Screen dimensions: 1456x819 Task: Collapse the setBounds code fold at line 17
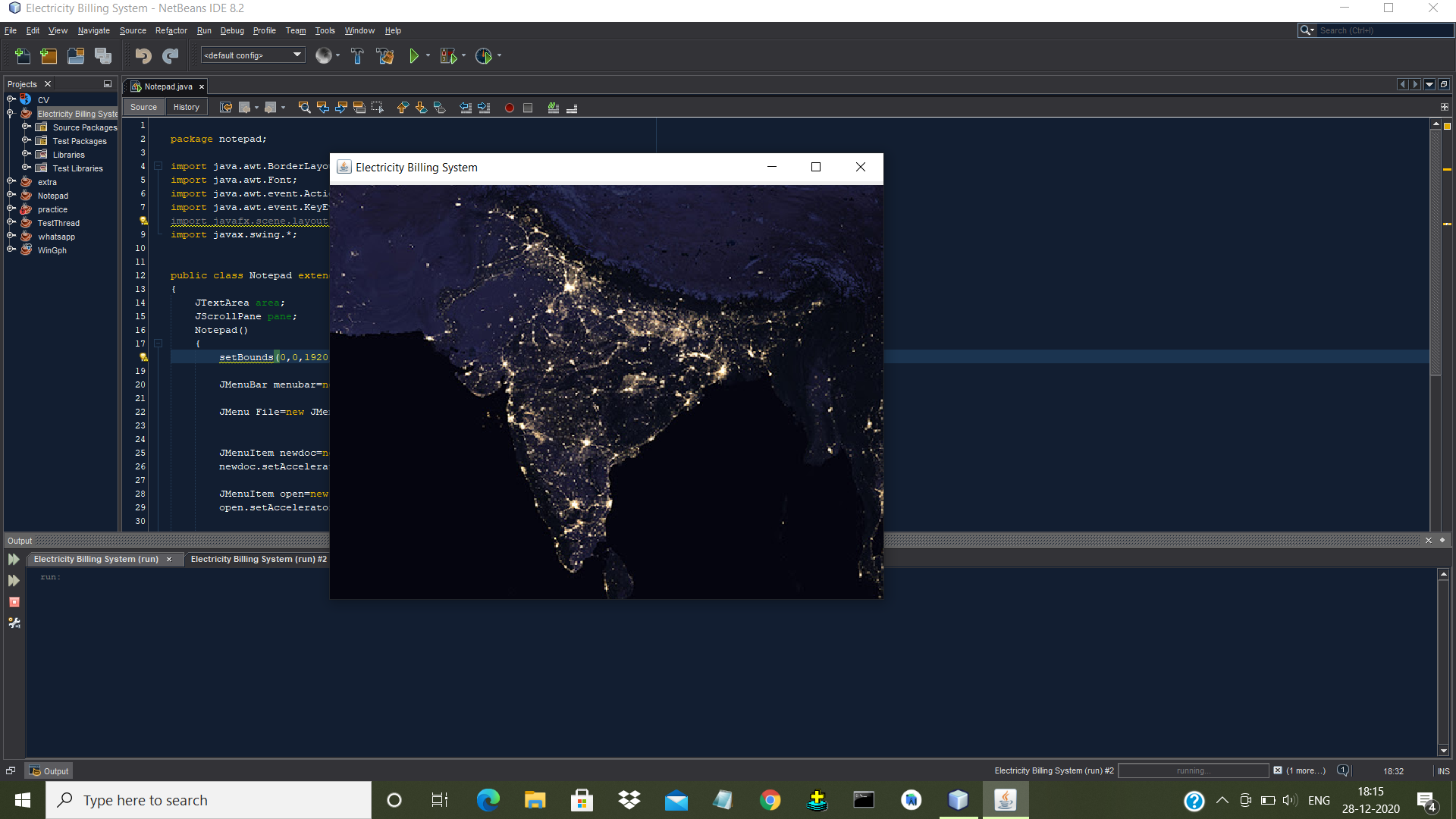158,344
